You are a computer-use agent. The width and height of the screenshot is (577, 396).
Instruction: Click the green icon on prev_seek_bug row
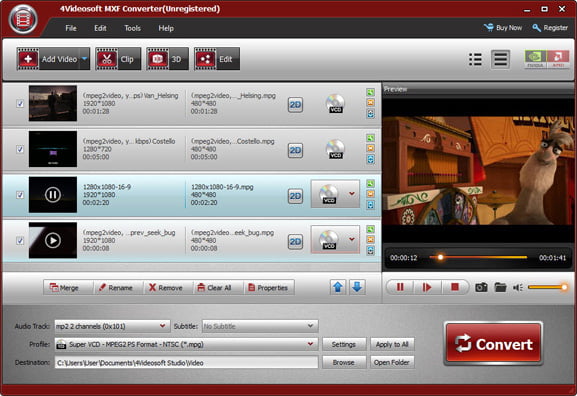[x=371, y=229]
